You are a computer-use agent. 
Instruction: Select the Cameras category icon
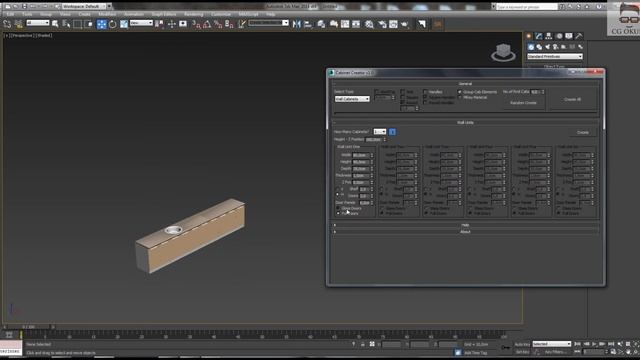[x=556, y=47]
